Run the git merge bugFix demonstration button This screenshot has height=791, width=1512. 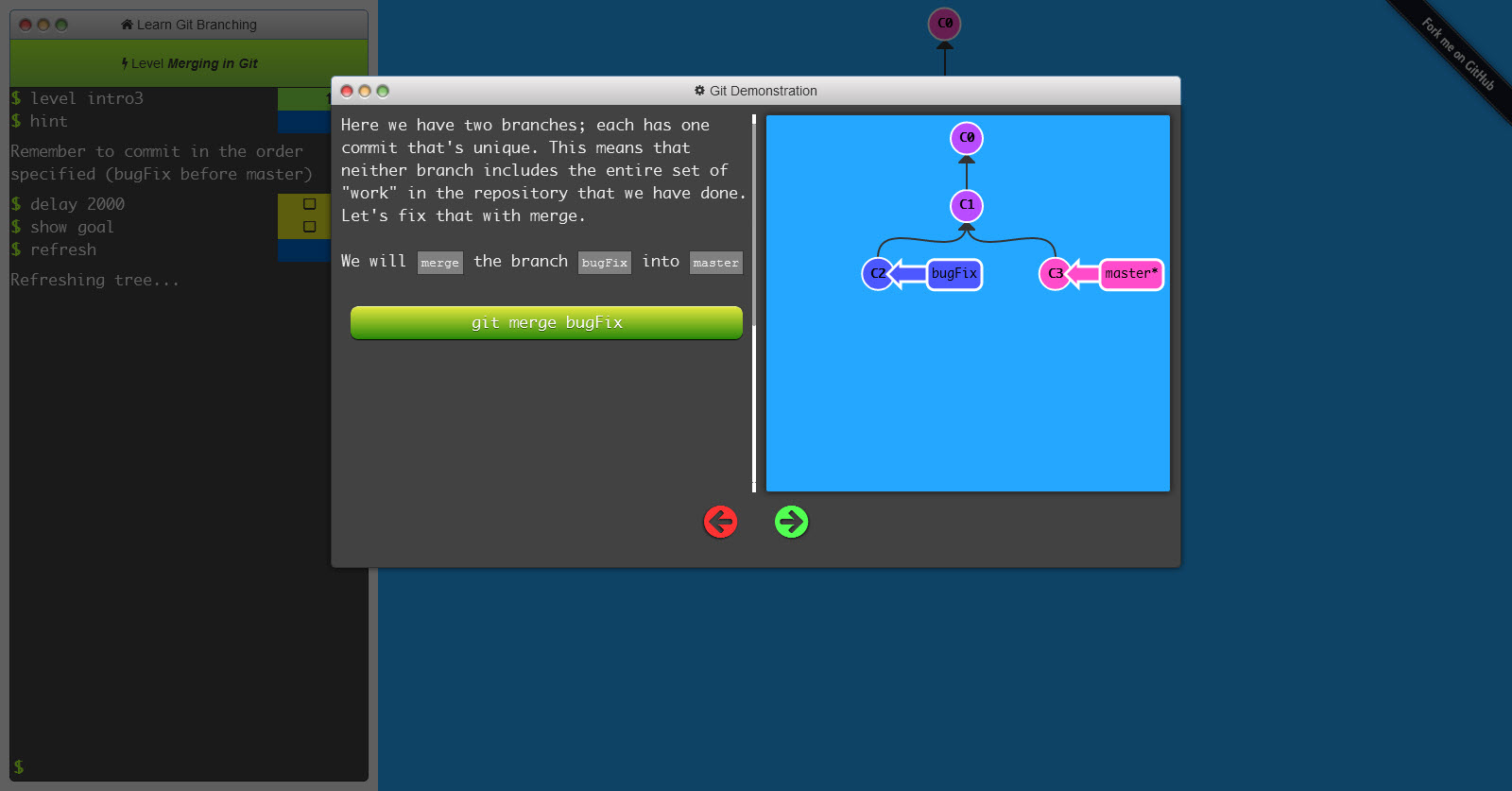click(x=546, y=322)
